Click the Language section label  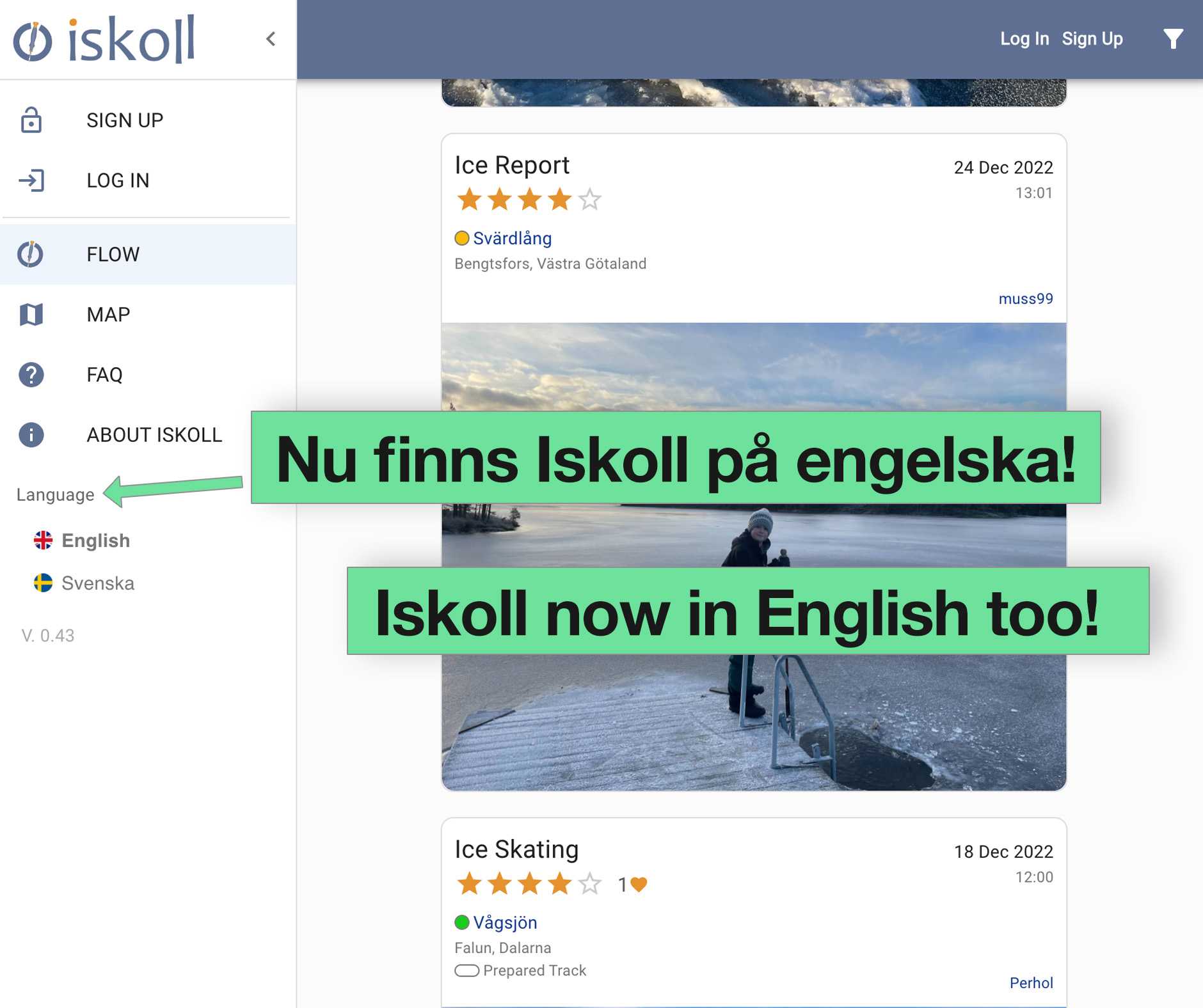point(55,494)
